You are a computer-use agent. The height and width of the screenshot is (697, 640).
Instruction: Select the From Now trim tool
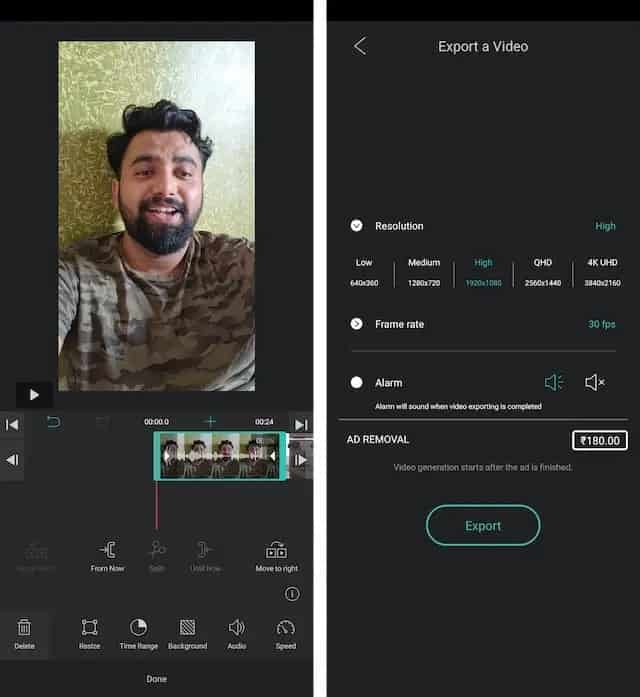click(107, 556)
